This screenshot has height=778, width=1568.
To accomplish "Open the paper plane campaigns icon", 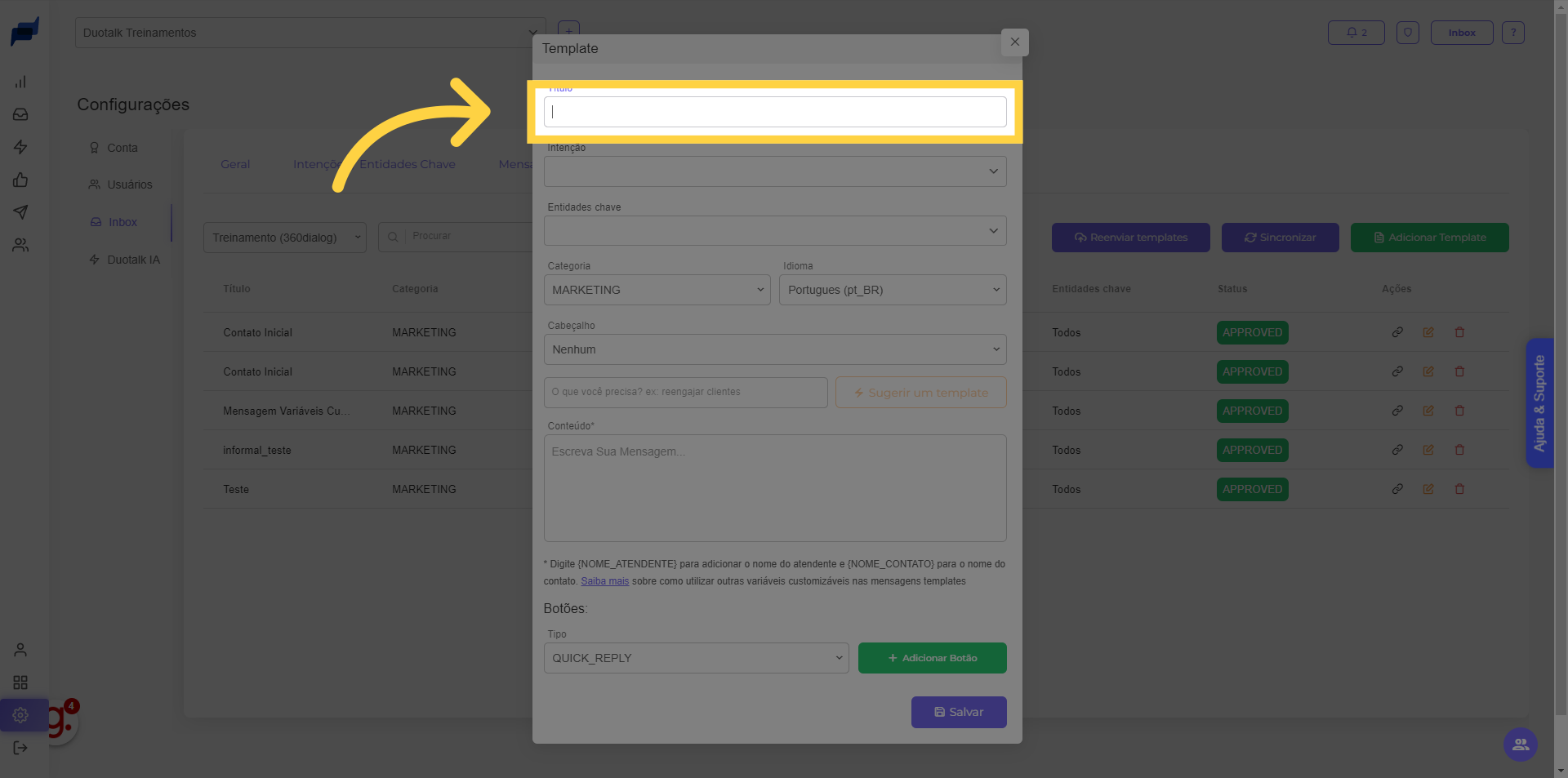I will (x=20, y=212).
